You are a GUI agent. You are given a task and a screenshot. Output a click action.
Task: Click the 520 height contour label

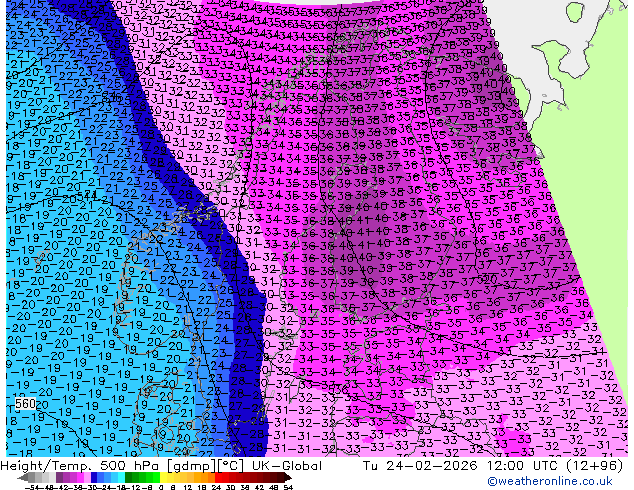tap(487, 279)
